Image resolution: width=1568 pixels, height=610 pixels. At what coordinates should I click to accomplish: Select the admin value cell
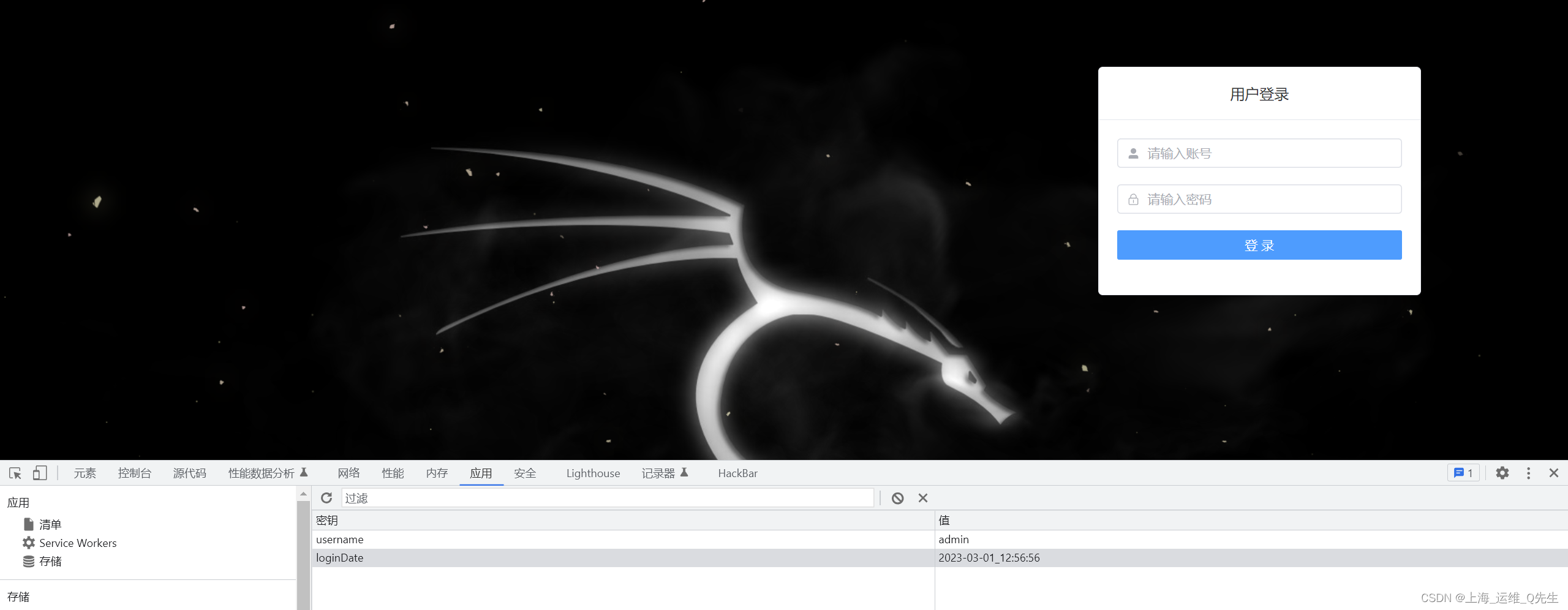coord(1251,539)
